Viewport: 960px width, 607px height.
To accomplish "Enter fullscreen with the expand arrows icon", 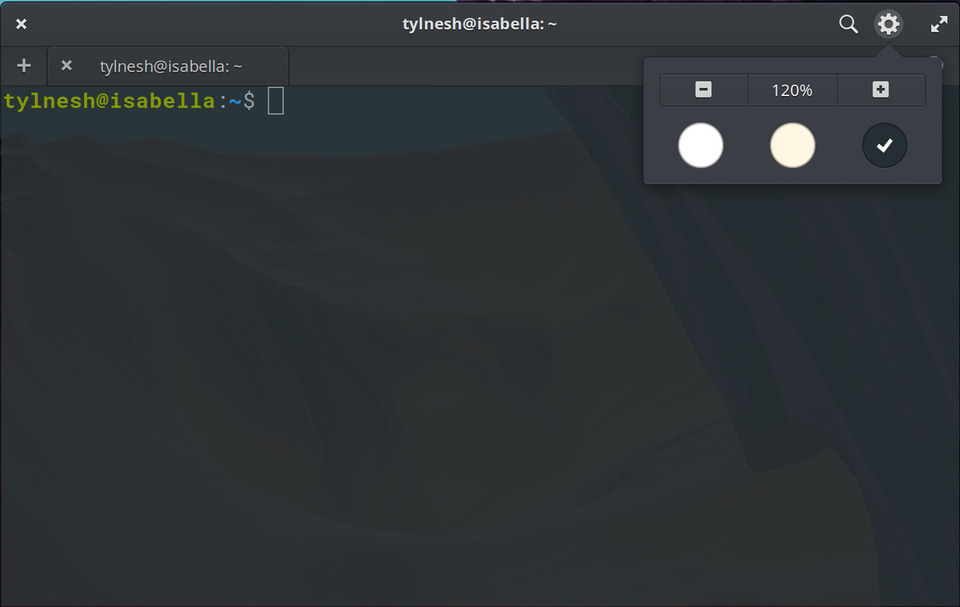I will pyautogui.click(x=939, y=25).
